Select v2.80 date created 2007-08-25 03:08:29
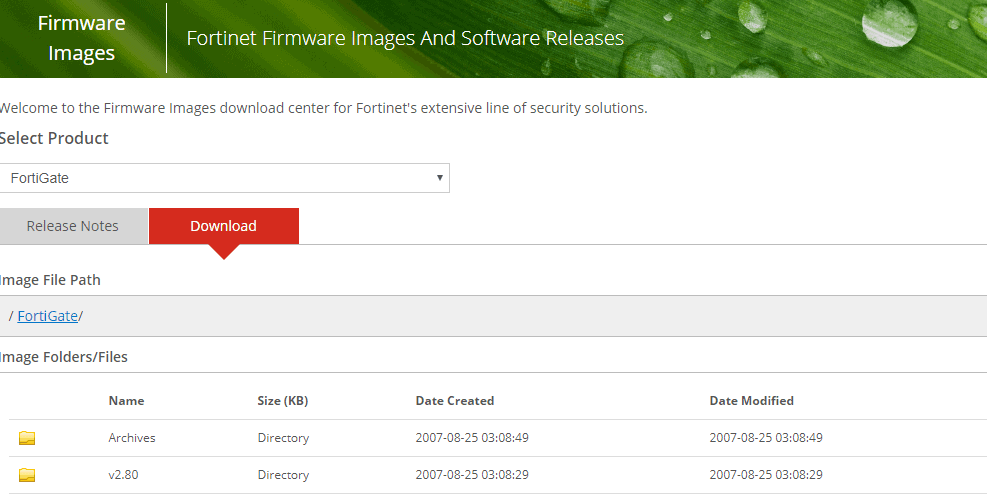The height and width of the screenshot is (503, 987). coord(472,475)
